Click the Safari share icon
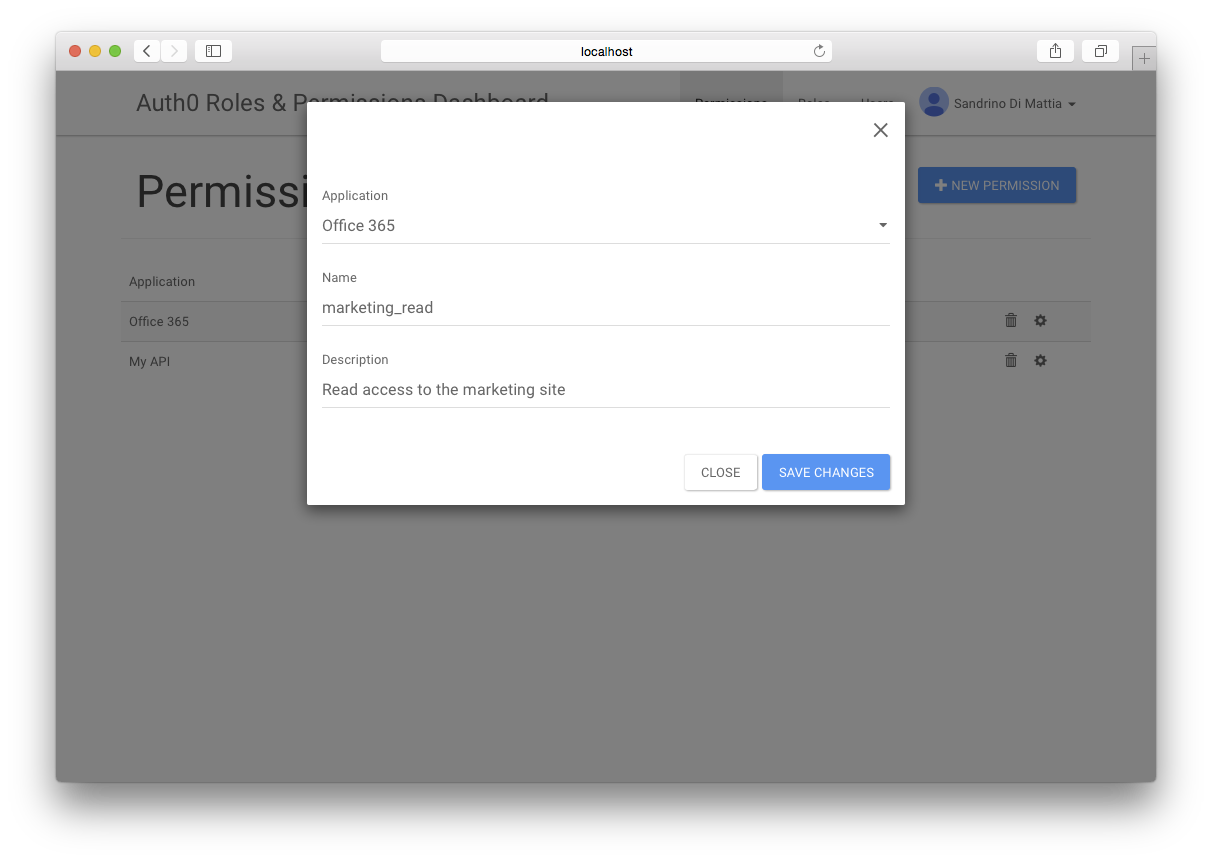This screenshot has width=1212, height=862. [x=1055, y=51]
